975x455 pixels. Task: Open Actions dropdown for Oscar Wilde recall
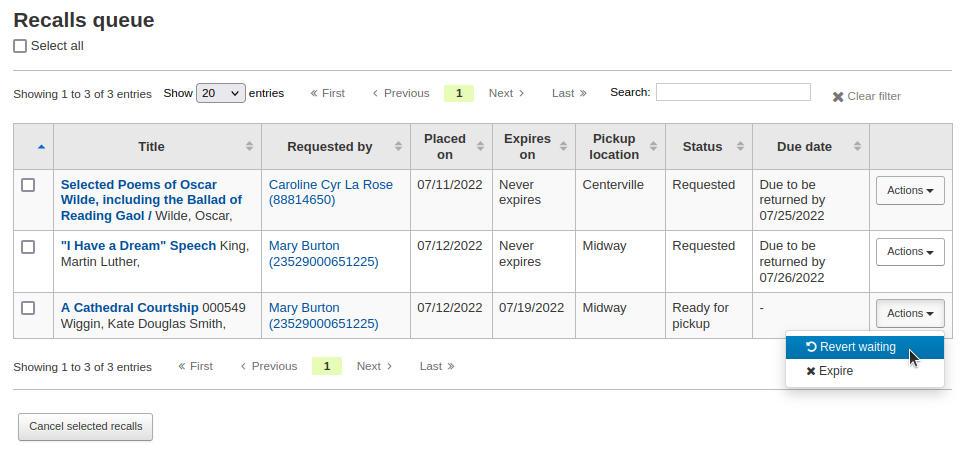(910, 191)
